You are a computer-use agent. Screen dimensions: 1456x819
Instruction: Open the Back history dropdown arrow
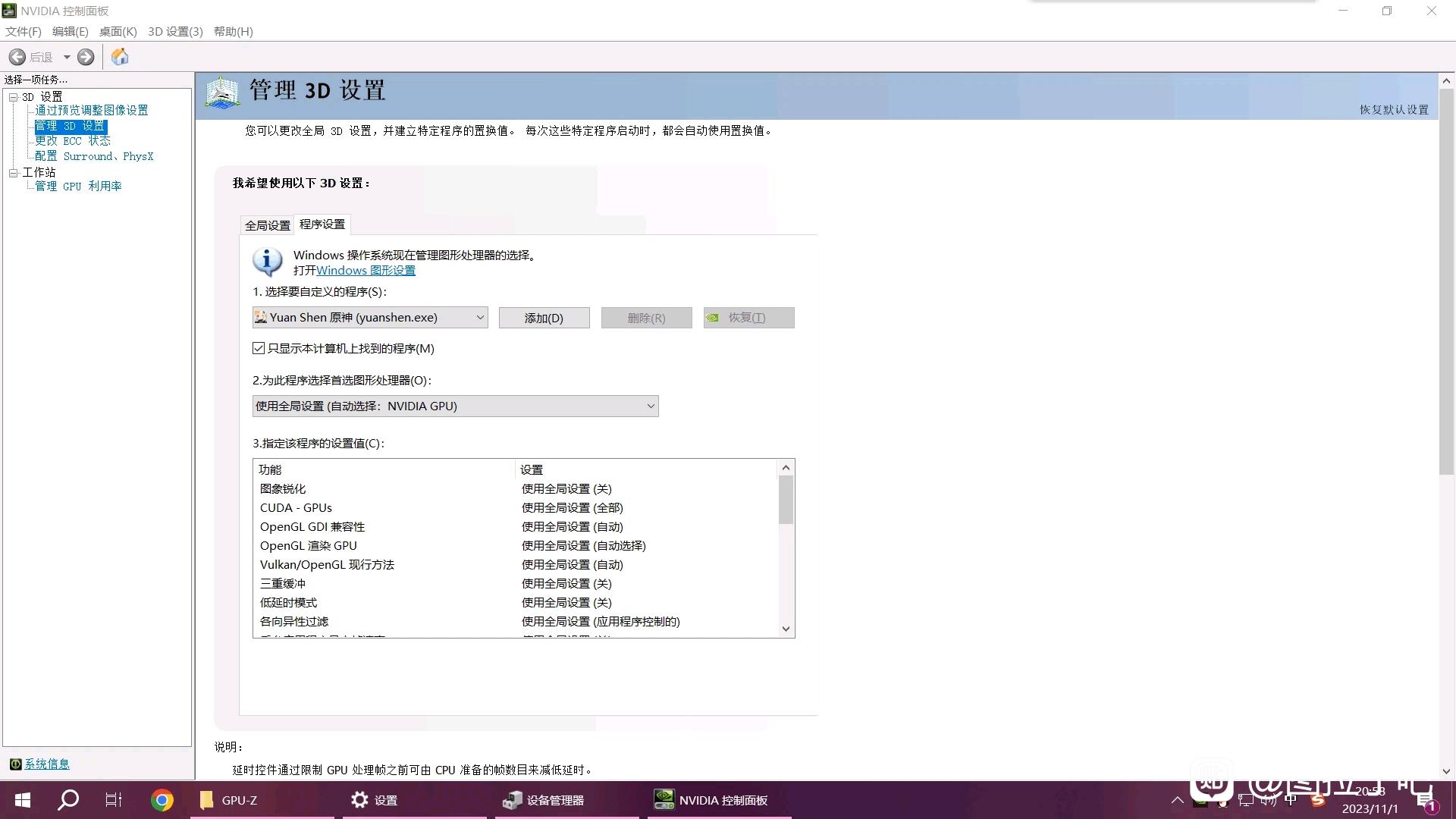pyautogui.click(x=67, y=57)
